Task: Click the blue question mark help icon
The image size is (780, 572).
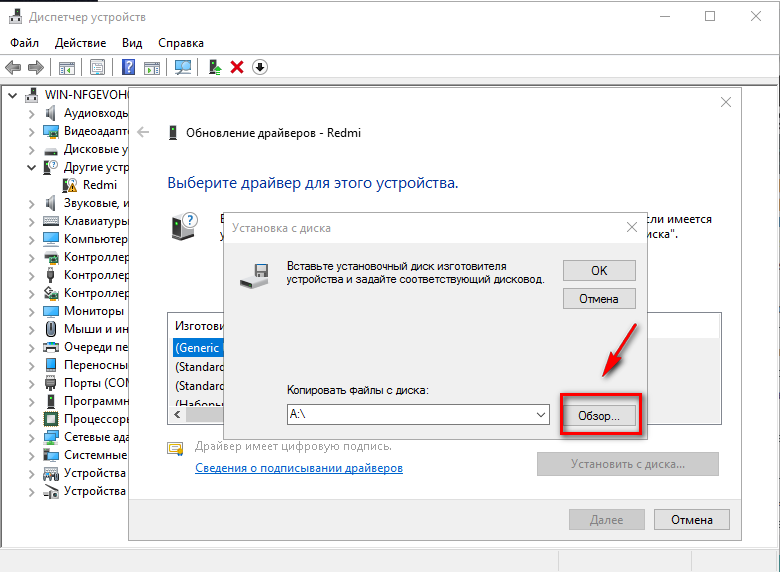Action: coord(129,67)
